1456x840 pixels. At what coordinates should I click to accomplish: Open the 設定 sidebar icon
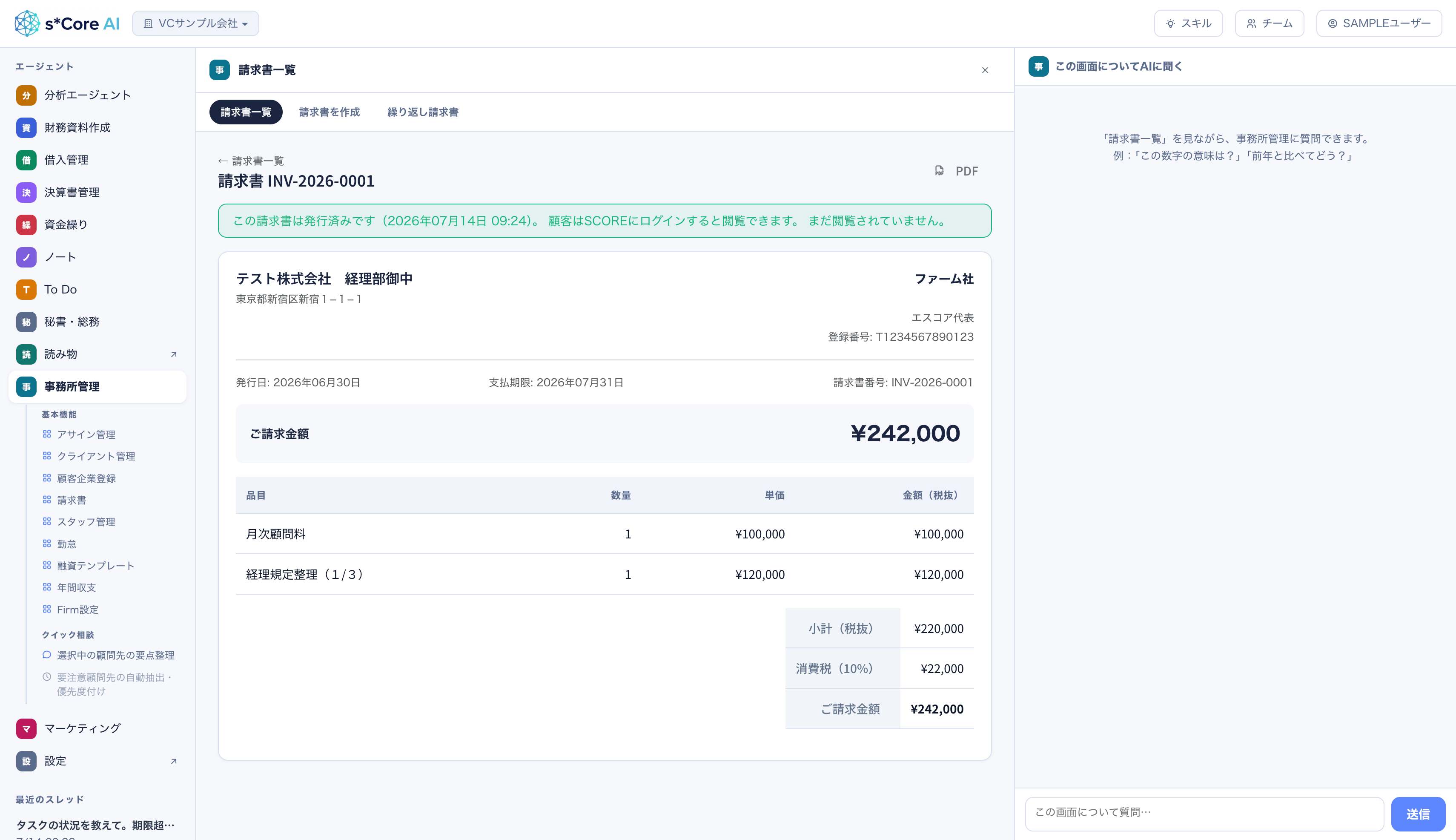click(26, 761)
